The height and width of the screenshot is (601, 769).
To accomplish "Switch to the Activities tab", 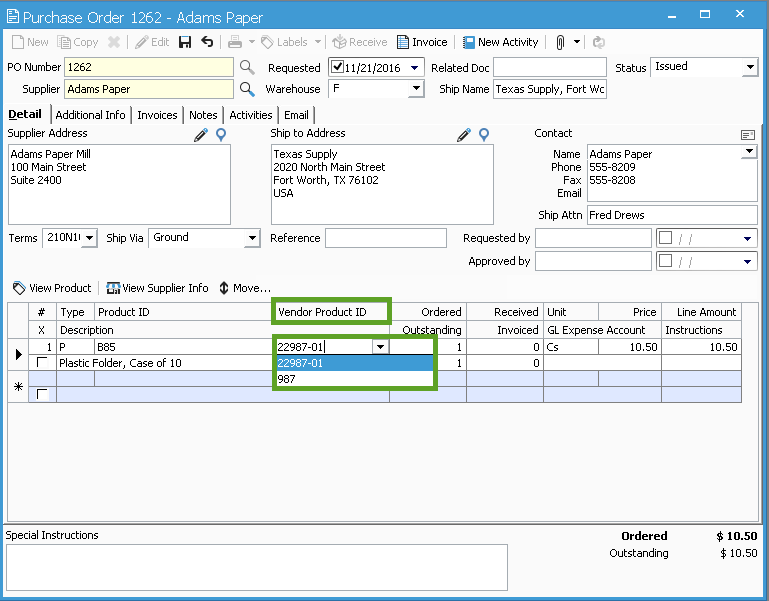I will pos(251,115).
